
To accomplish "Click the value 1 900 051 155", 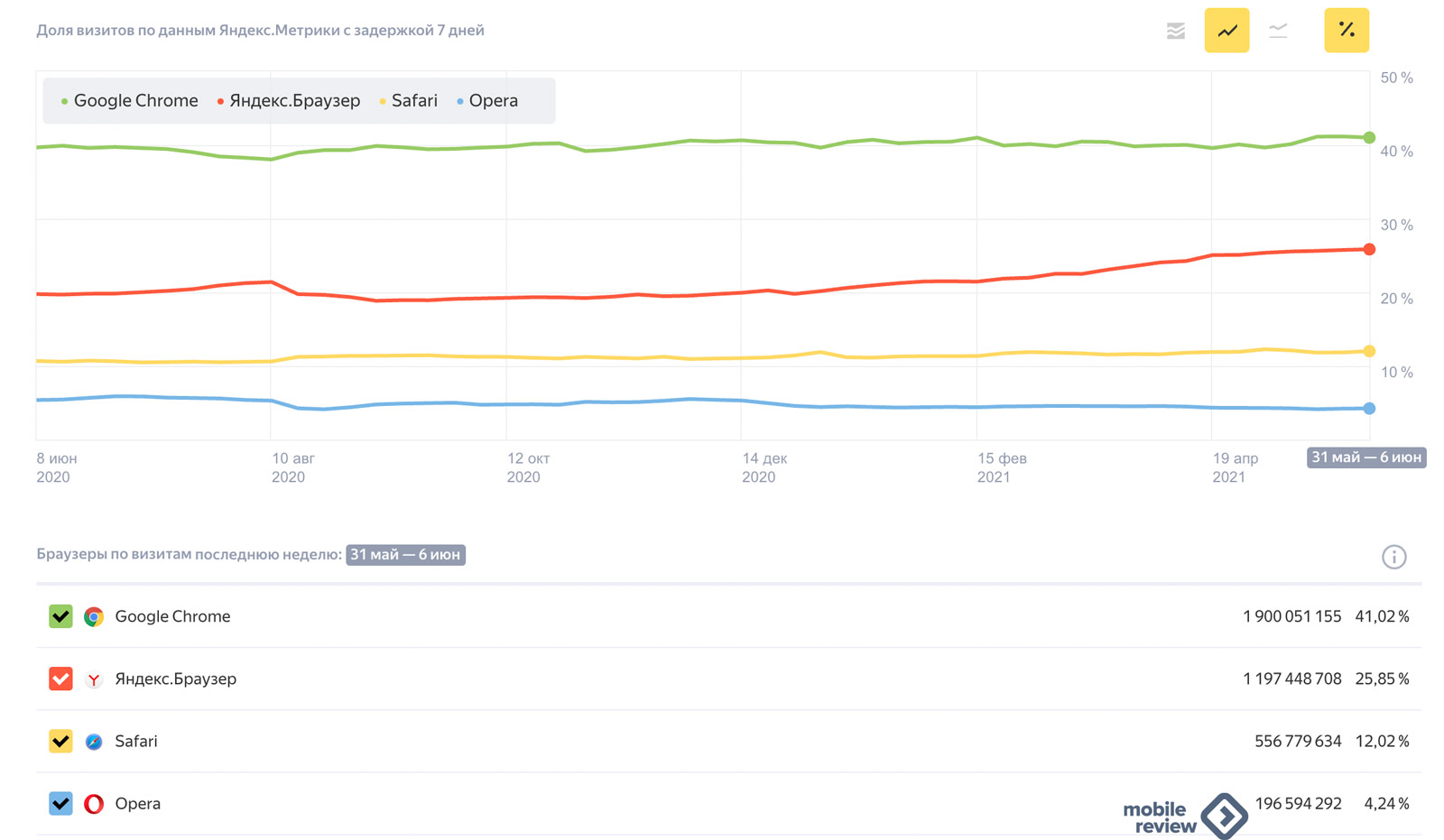I will tap(1292, 616).
